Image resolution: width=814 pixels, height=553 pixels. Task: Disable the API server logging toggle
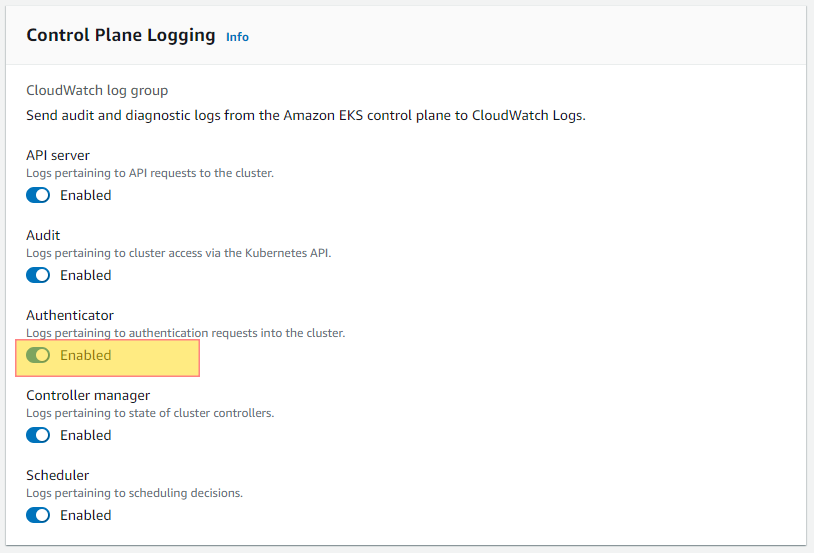pos(38,195)
